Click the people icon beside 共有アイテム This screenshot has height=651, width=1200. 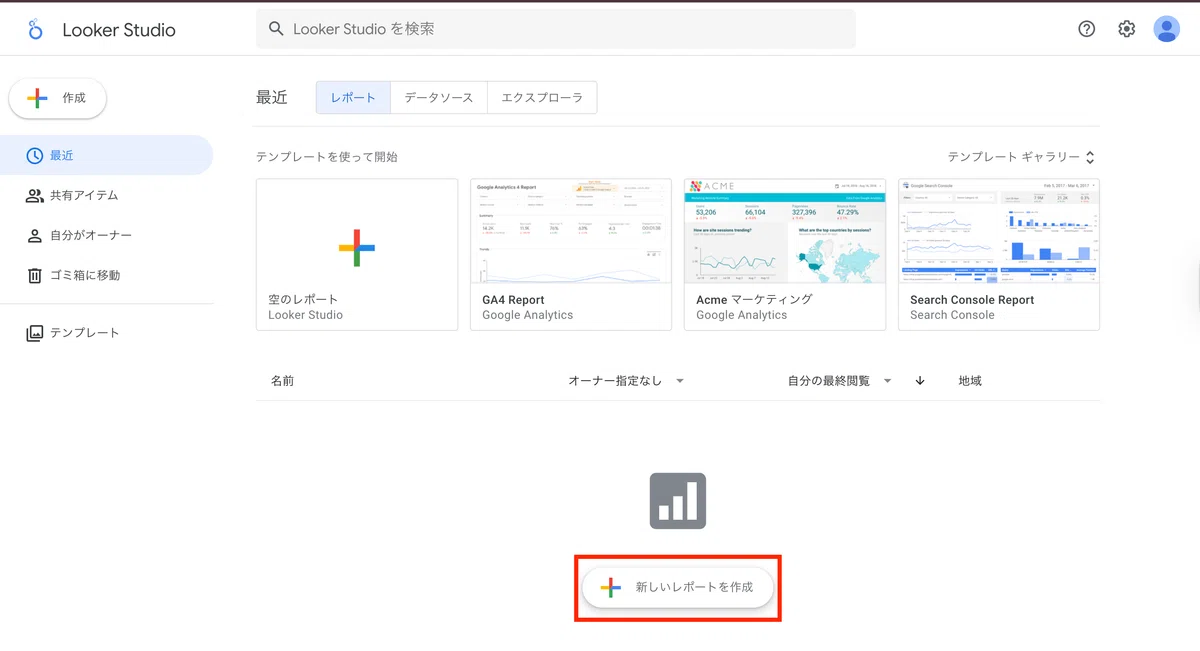tap(34, 195)
